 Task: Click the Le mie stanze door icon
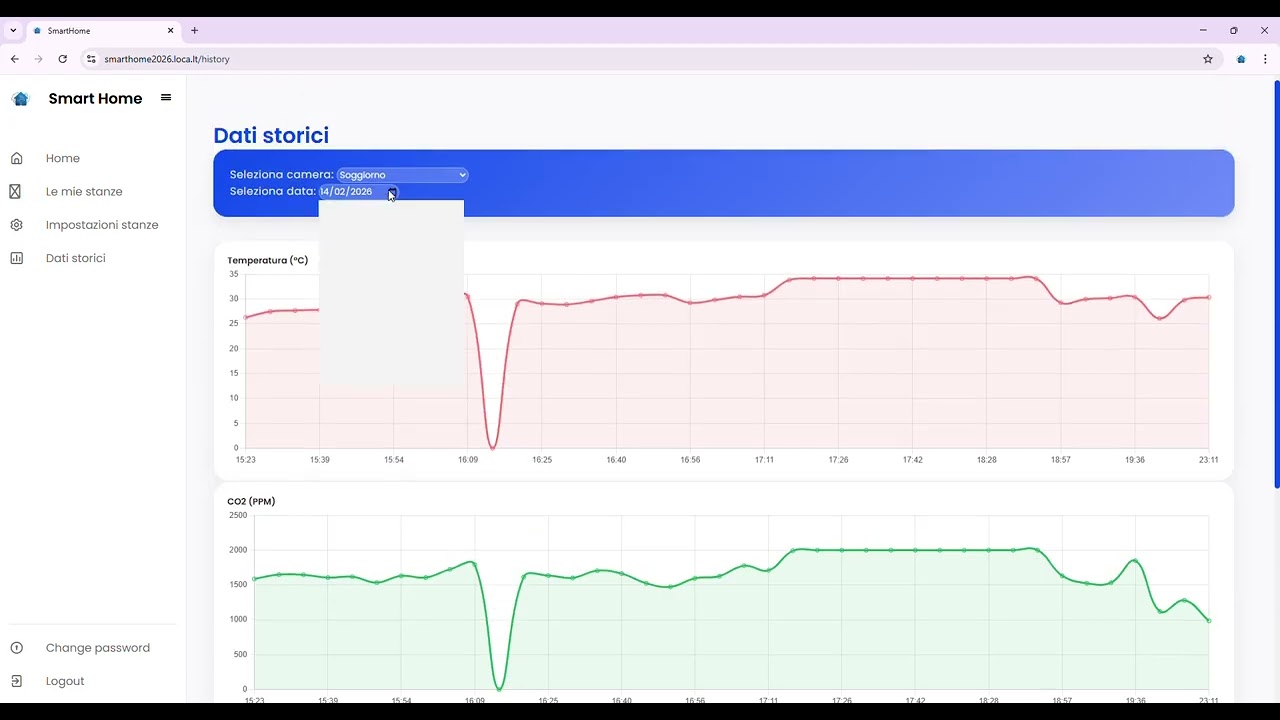(16, 191)
